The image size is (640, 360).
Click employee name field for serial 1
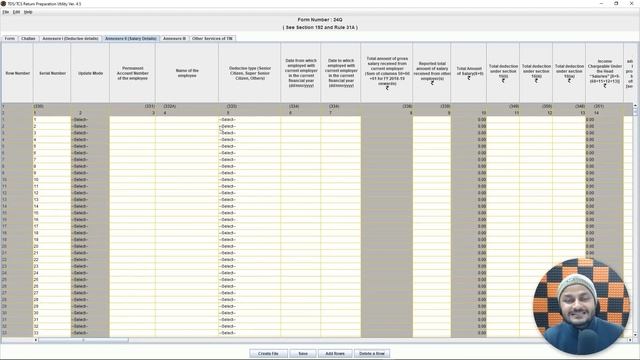tap(187, 120)
